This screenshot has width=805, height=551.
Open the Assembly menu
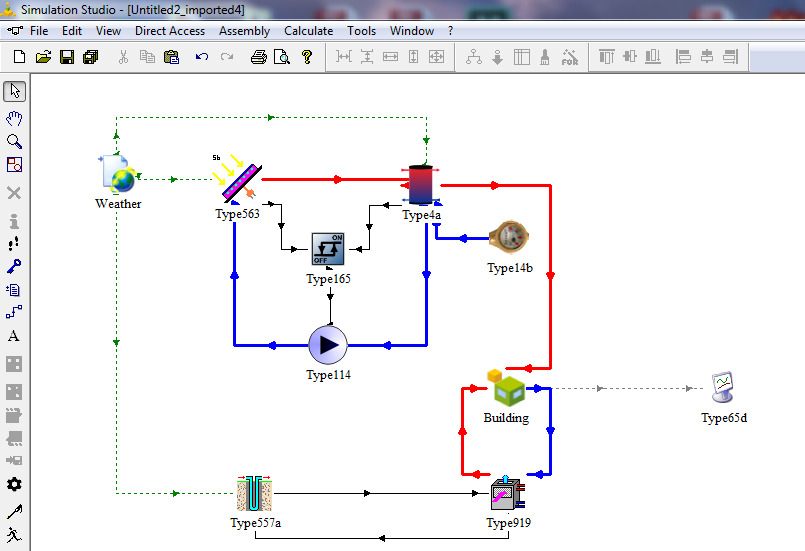coord(244,31)
